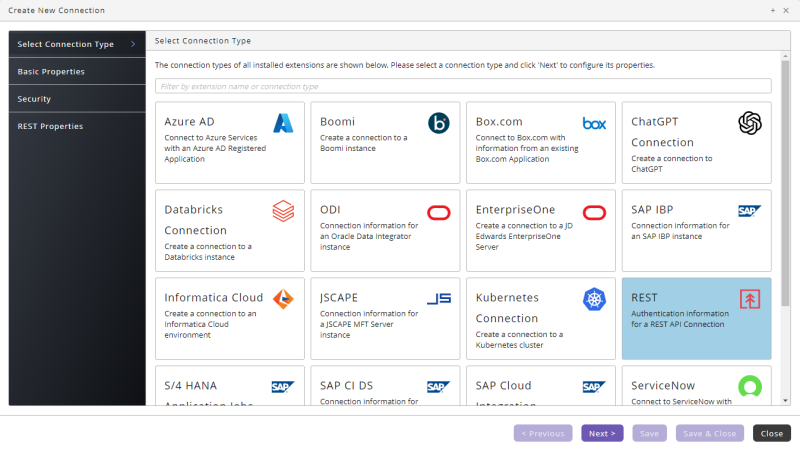Click the plus icon in title bar
This screenshot has height=450, width=800.
[773, 10]
